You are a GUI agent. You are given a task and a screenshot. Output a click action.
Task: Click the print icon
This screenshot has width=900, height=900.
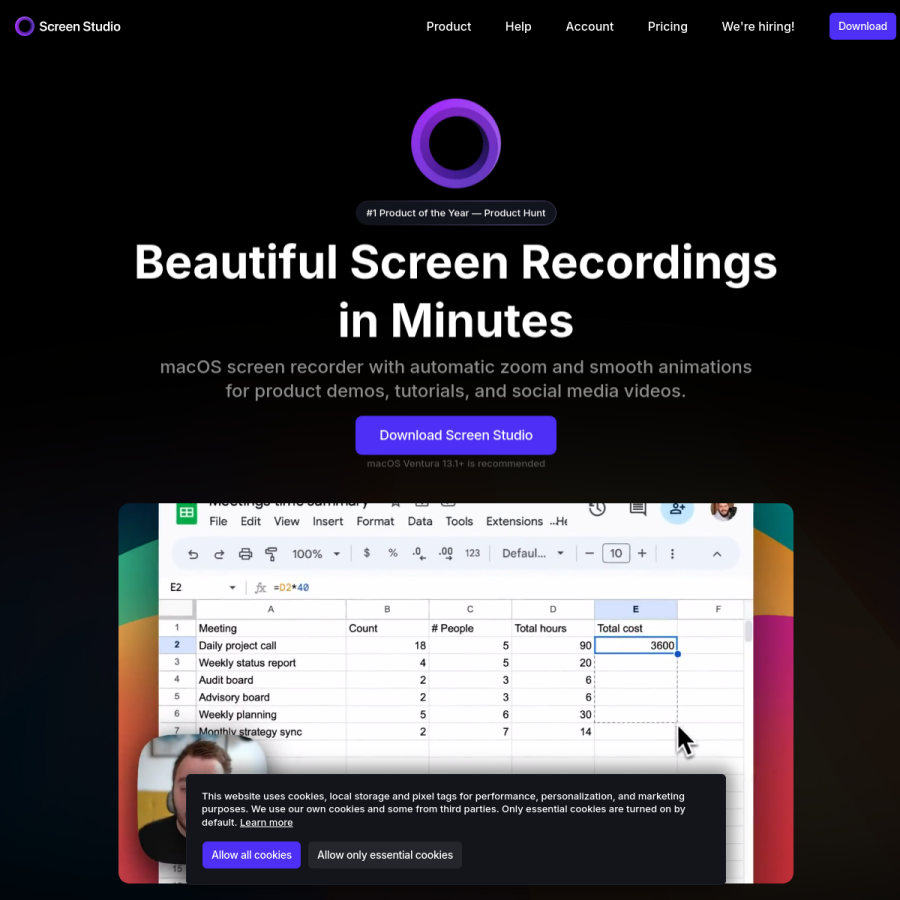[x=245, y=554]
